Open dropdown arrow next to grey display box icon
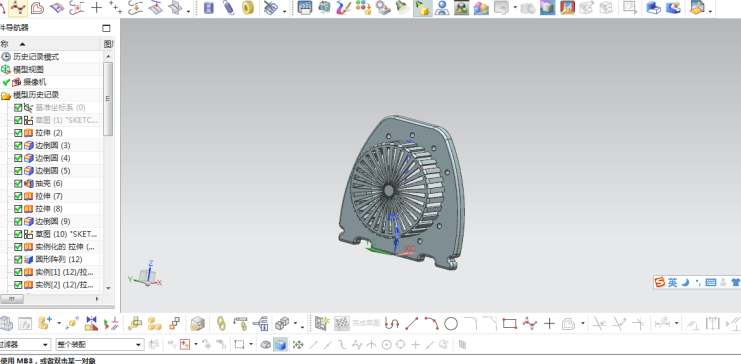This screenshot has height=364, width=741. coord(515,8)
